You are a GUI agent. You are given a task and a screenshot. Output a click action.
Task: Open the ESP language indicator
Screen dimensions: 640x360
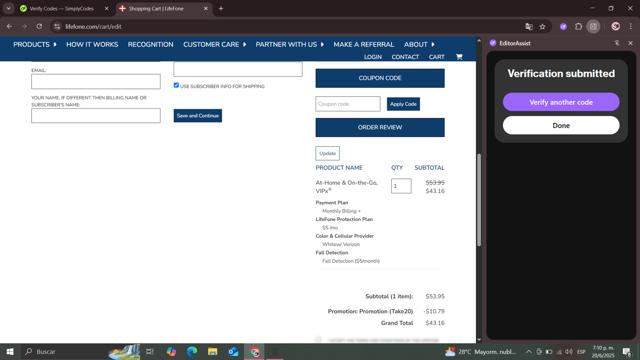click(x=581, y=351)
